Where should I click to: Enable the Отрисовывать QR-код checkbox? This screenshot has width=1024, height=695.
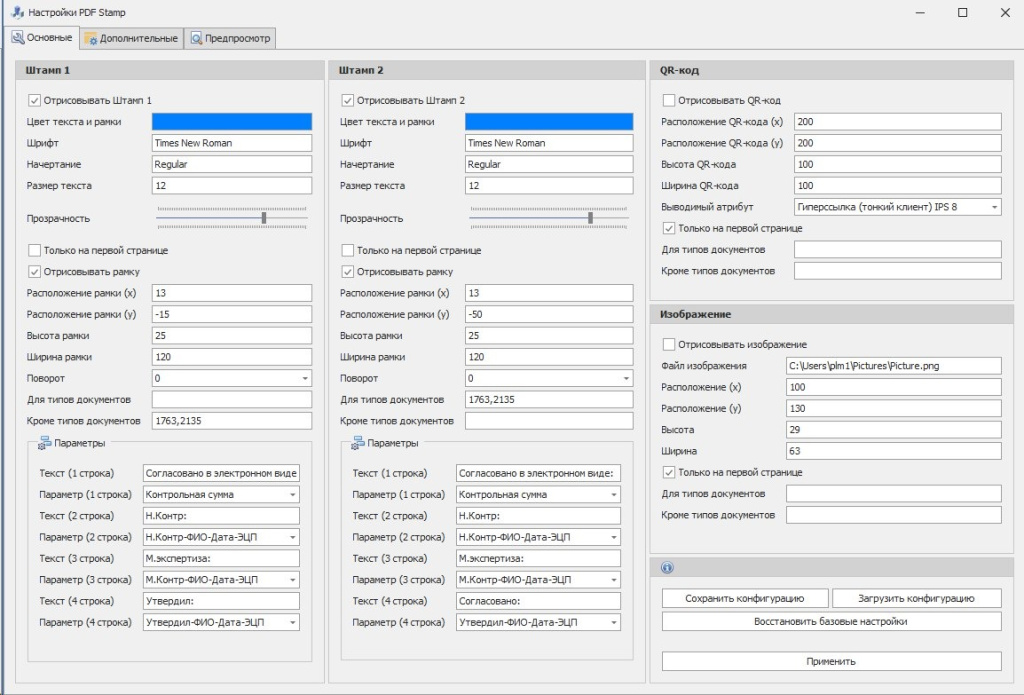pos(669,100)
